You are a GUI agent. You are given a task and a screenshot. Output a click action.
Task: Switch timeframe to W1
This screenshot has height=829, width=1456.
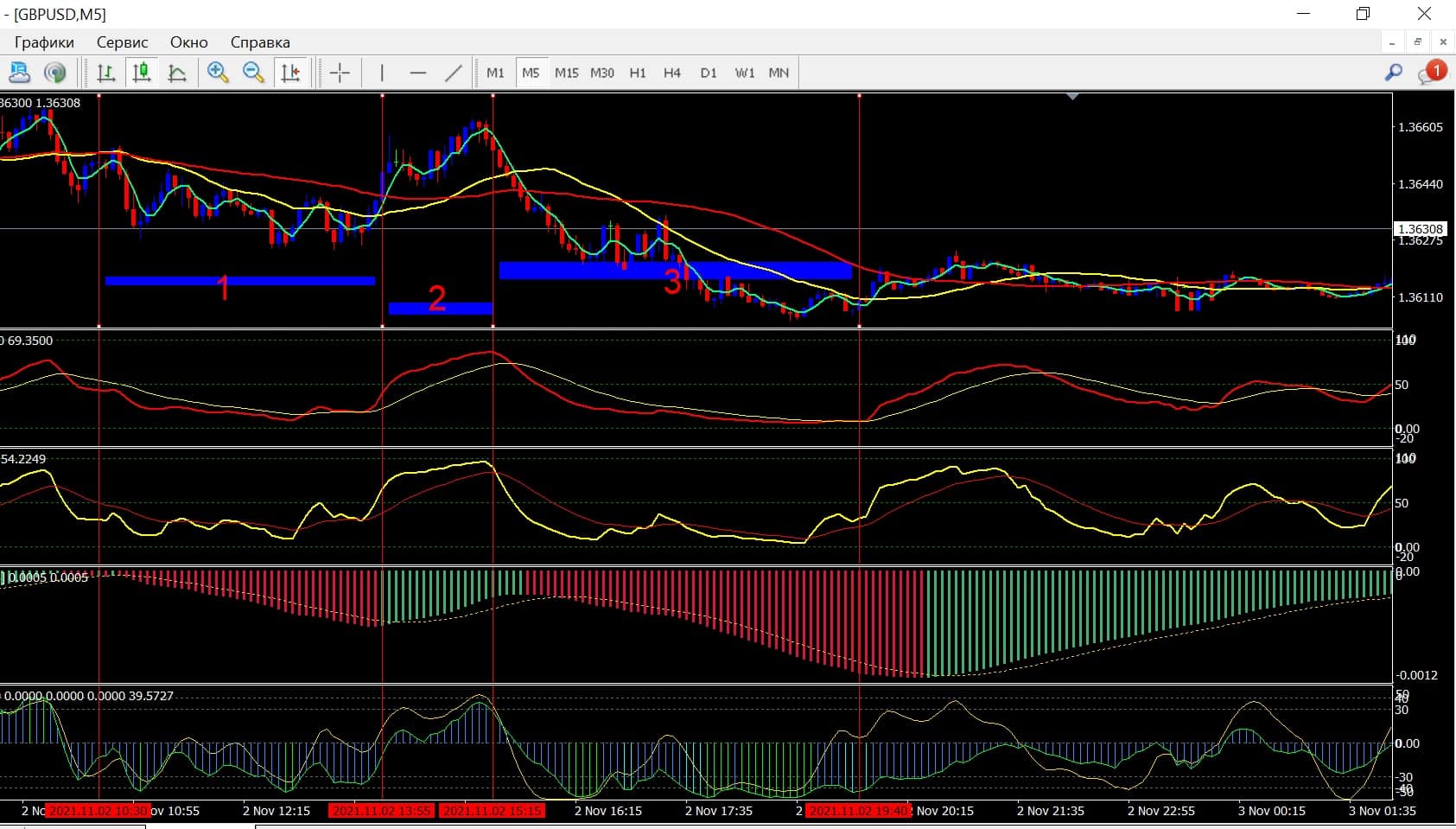745,73
